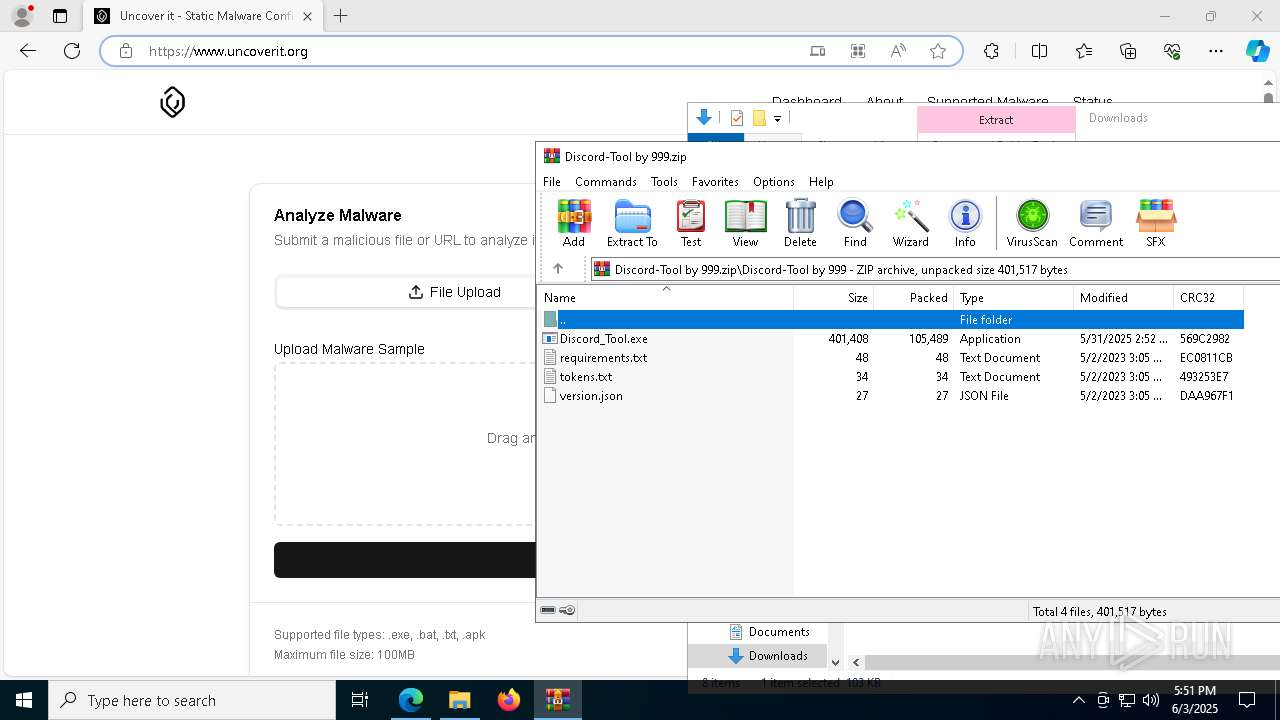Image resolution: width=1280 pixels, height=720 pixels.
Task: Click the Explorer quick access down-arrow icon
Action: (704, 118)
